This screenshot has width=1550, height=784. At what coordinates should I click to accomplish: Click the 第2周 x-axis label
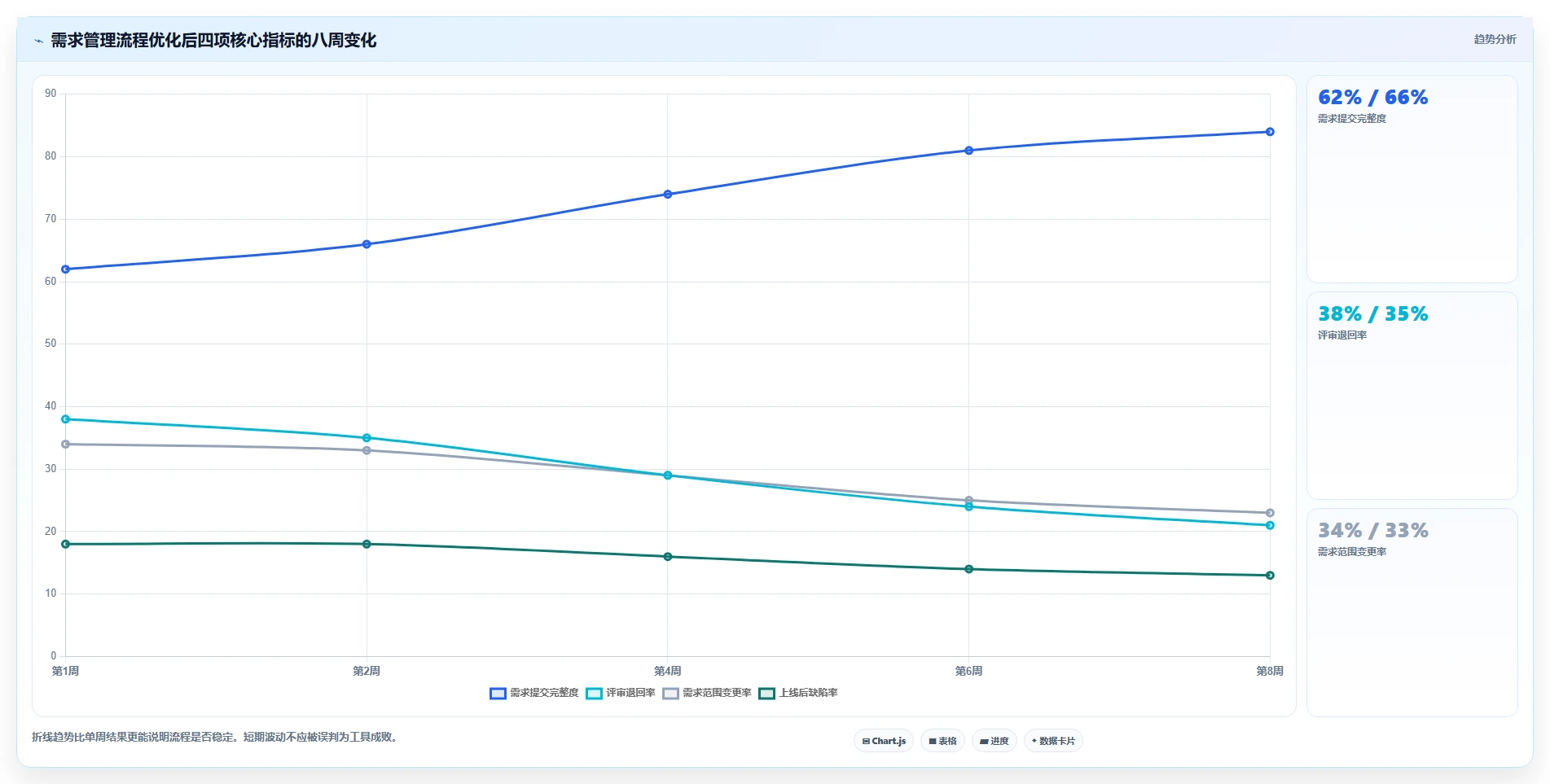[x=367, y=672]
